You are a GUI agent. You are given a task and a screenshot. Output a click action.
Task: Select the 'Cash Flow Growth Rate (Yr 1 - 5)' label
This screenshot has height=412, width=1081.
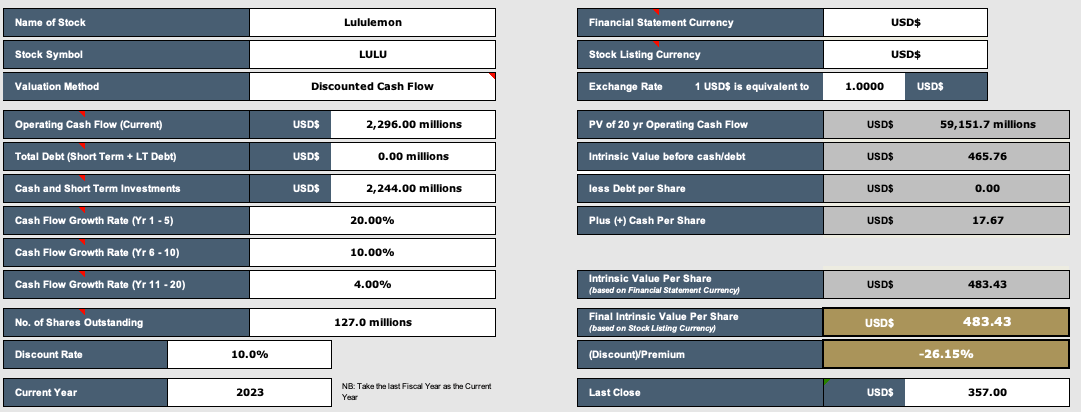pyautogui.click(x=127, y=220)
